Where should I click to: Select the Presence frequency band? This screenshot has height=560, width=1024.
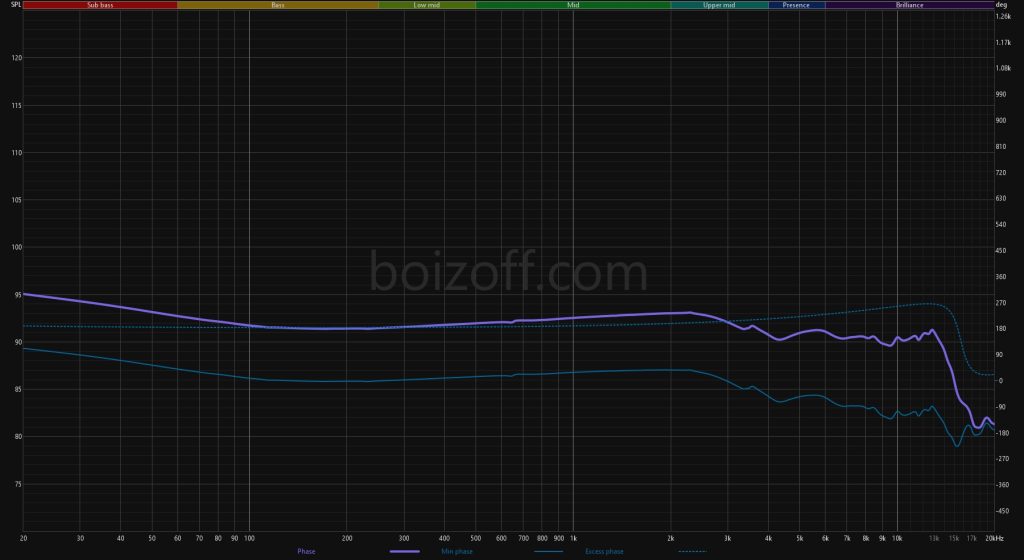click(x=796, y=5)
